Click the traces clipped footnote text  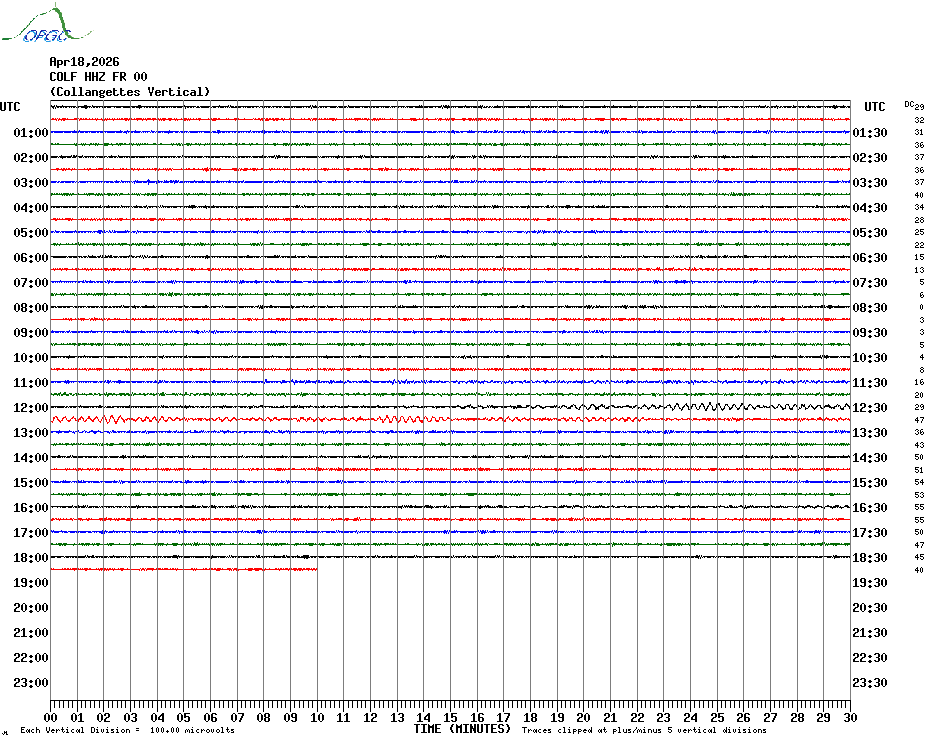[x=644, y=730]
